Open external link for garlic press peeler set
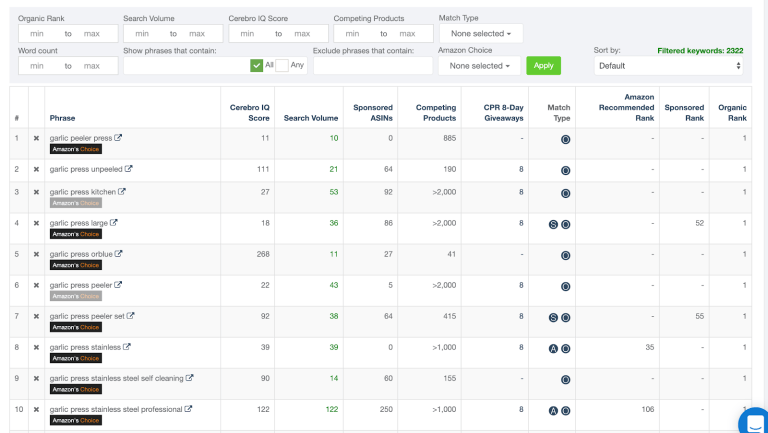Image resolution: width=768 pixels, height=433 pixels. pos(130,316)
